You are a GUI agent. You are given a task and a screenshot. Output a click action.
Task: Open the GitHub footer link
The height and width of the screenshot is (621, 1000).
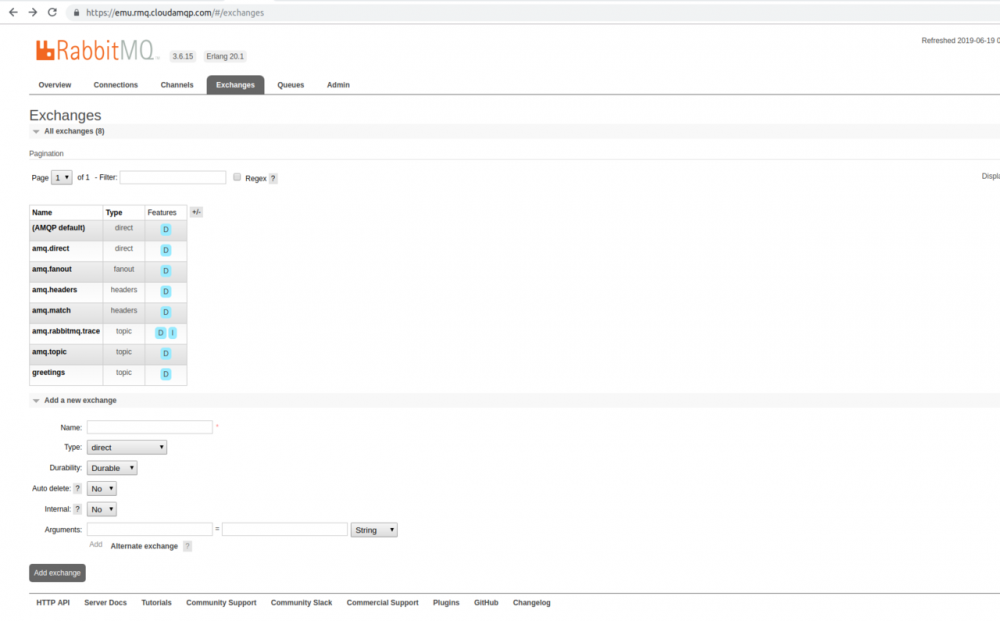(485, 602)
